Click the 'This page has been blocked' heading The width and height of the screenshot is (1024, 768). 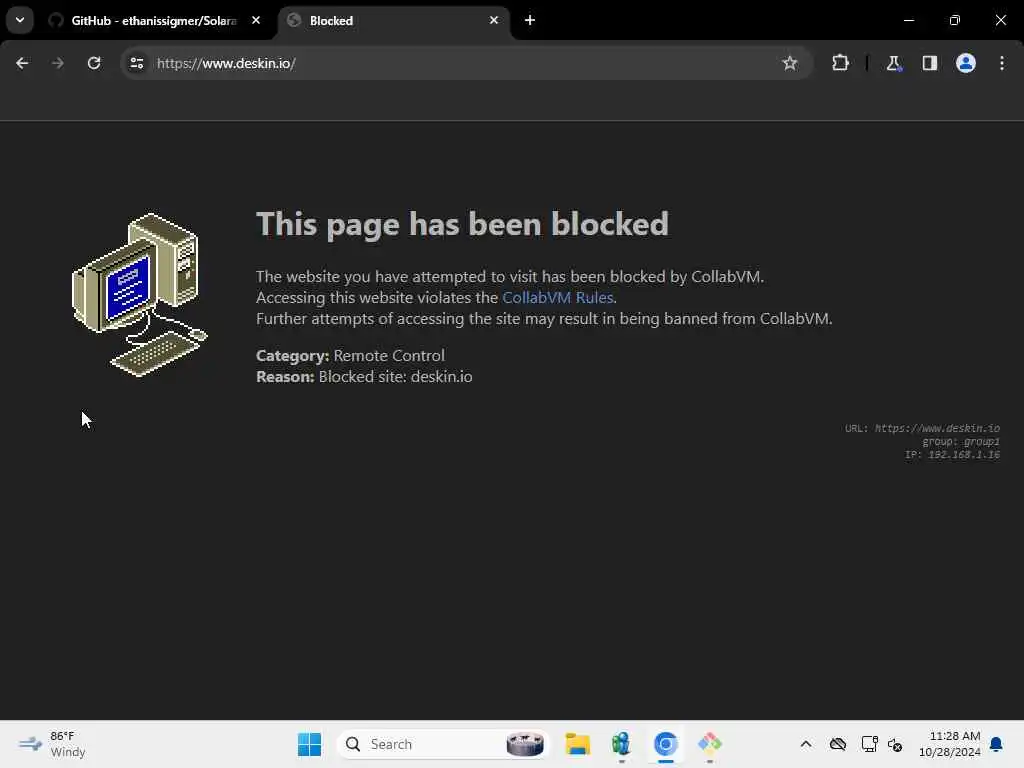pos(462,224)
